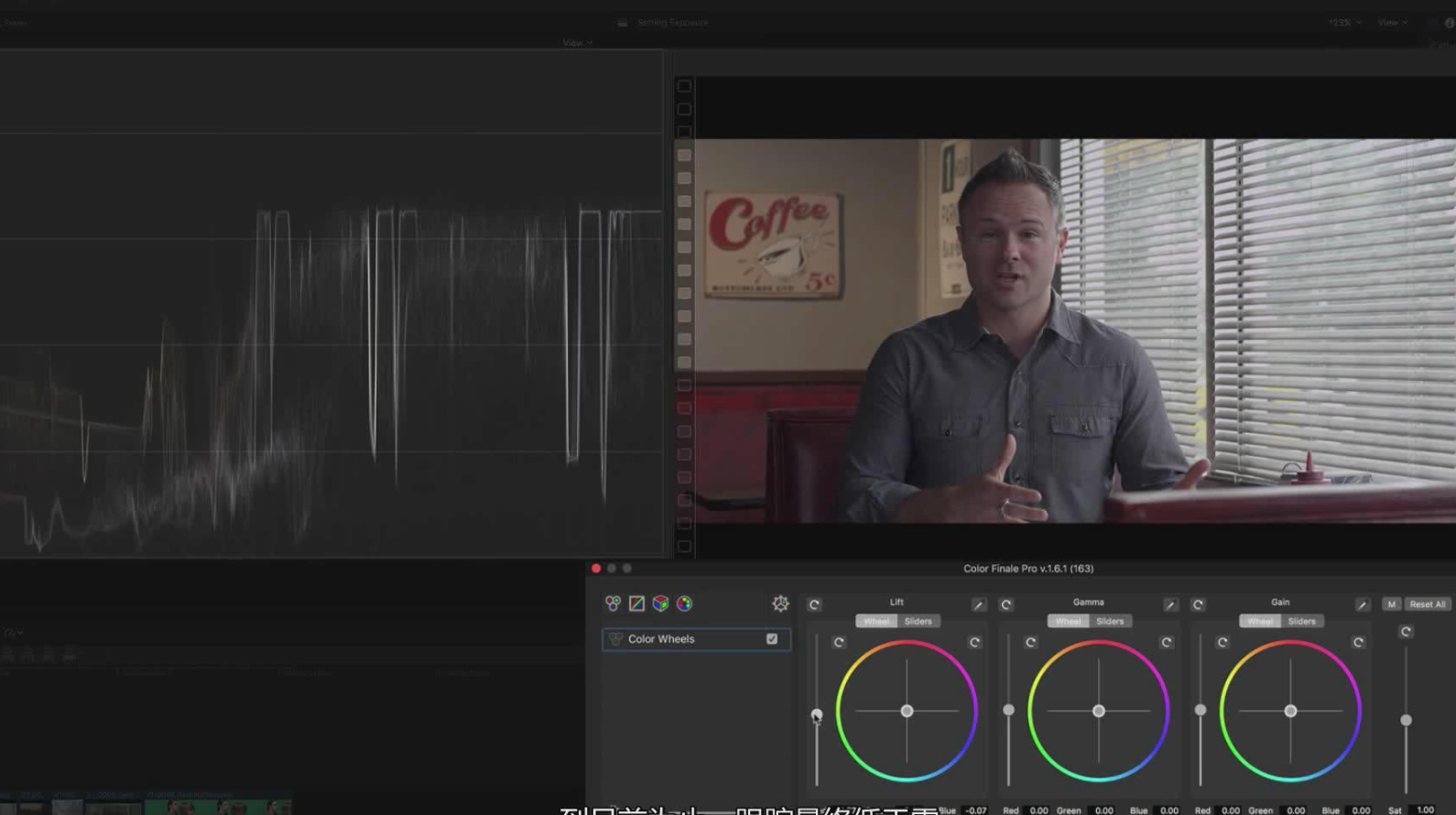The height and width of the screenshot is (815, 1456).
Task: Click the Saturation slider handle
Action: (x=1406, y=721)
